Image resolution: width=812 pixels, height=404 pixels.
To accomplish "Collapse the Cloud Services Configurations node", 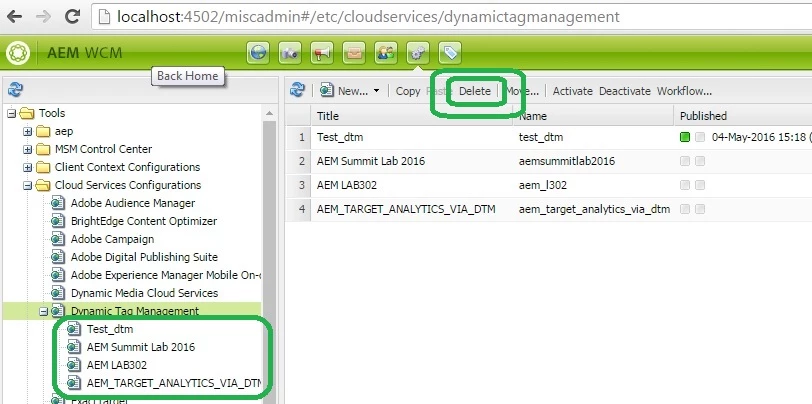I will point(27,185).
